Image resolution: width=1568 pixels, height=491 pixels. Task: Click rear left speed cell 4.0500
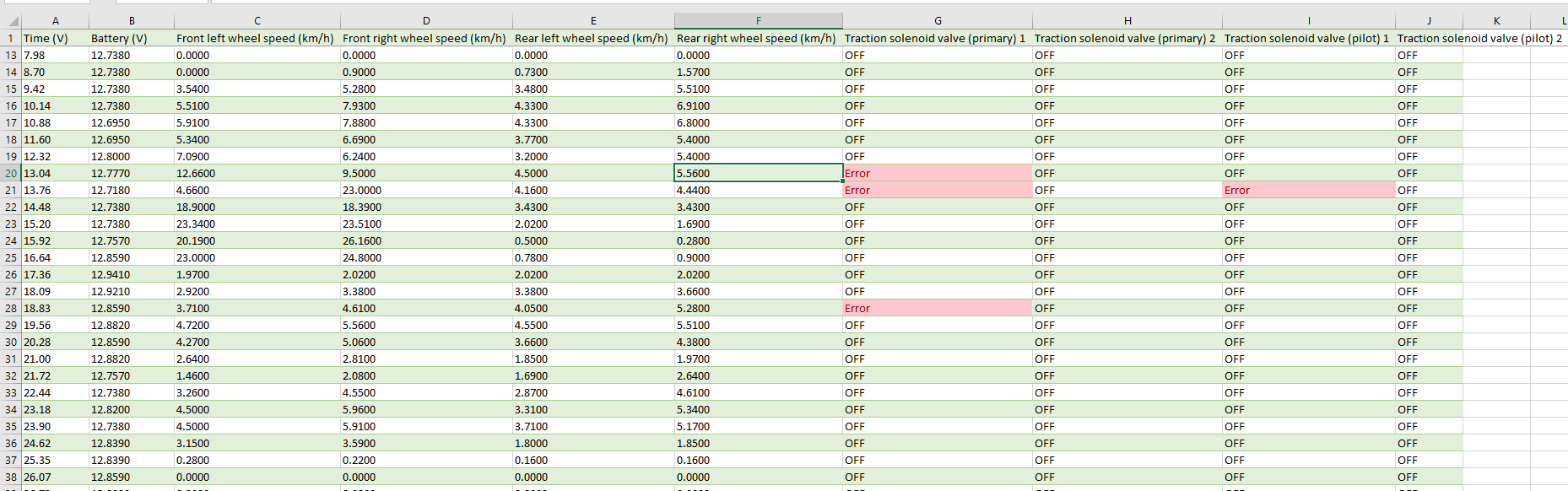pos(593,308)
